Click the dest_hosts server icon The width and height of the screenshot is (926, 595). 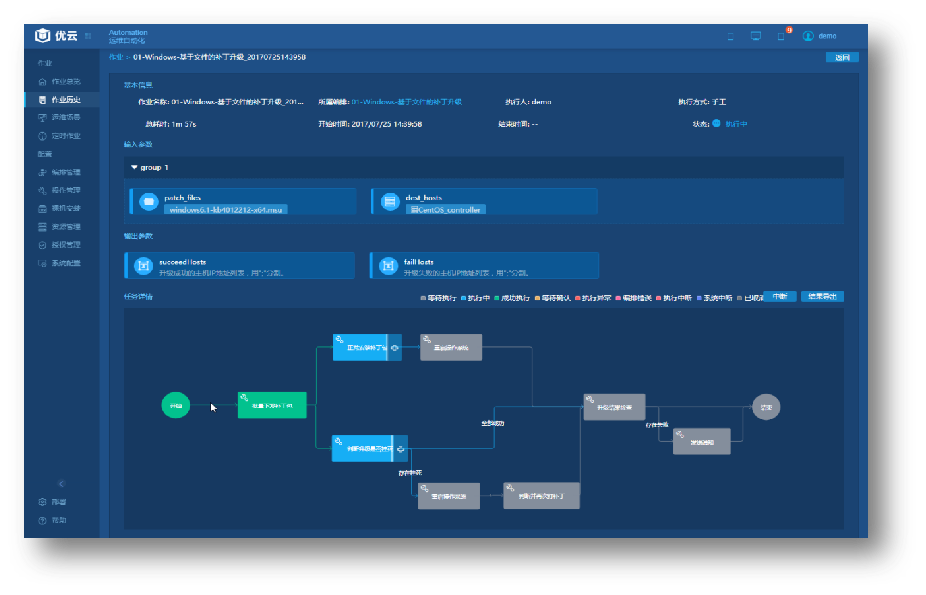click(388, 202)
